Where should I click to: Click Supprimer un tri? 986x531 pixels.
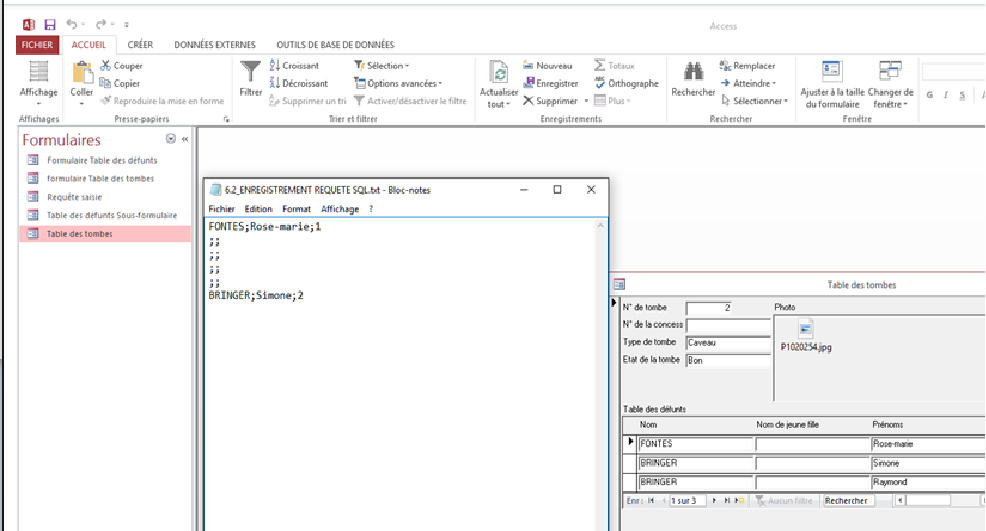307,101
